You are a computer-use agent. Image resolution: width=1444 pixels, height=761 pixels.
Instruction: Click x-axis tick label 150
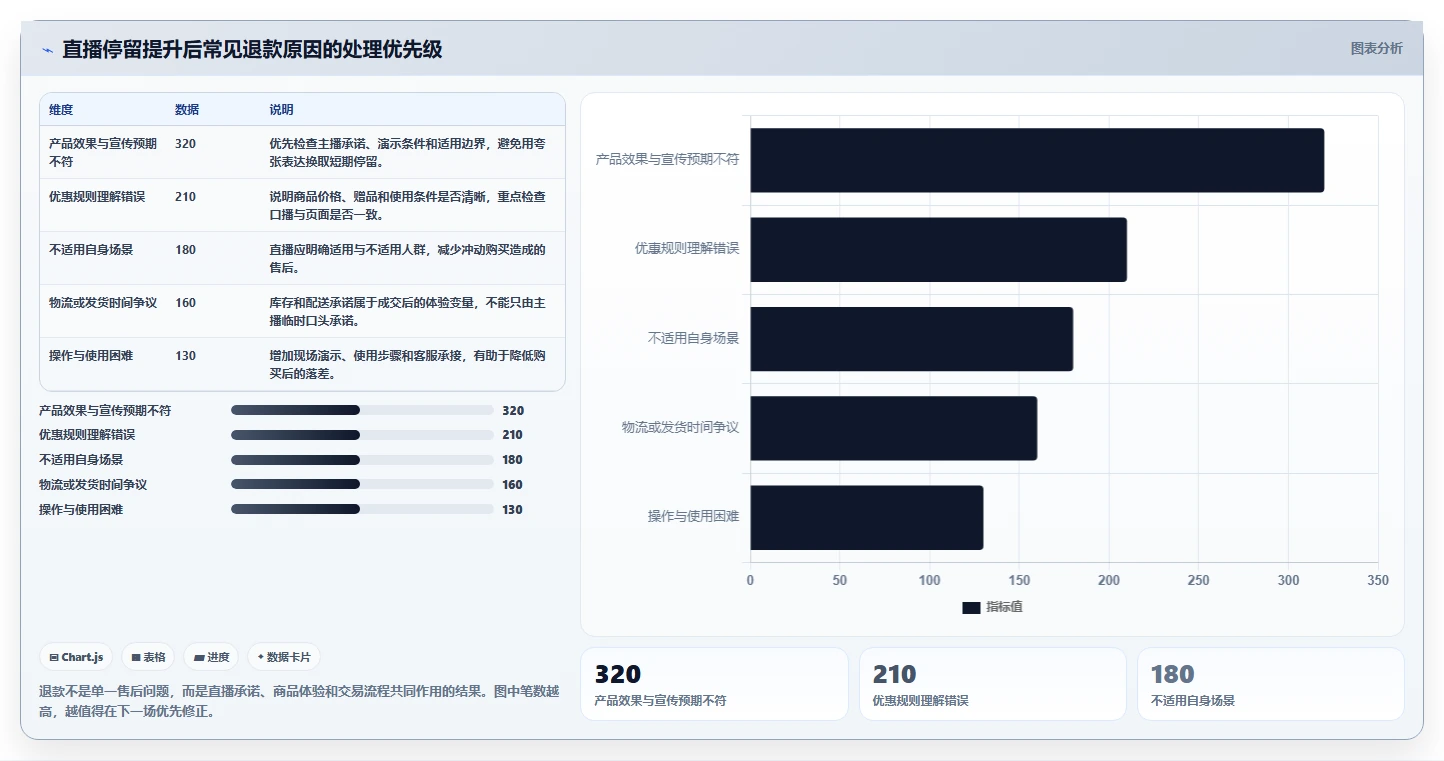[x=1019, y=580]
